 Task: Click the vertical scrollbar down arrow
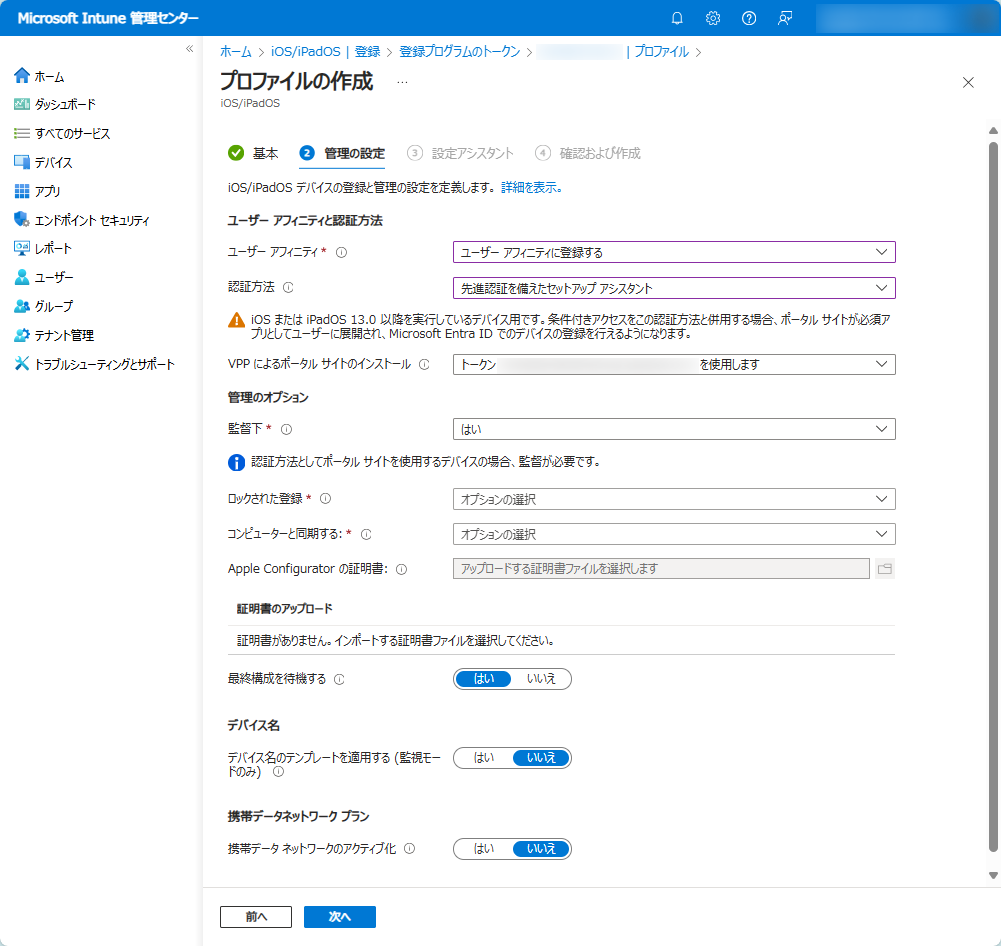(993, 876)
